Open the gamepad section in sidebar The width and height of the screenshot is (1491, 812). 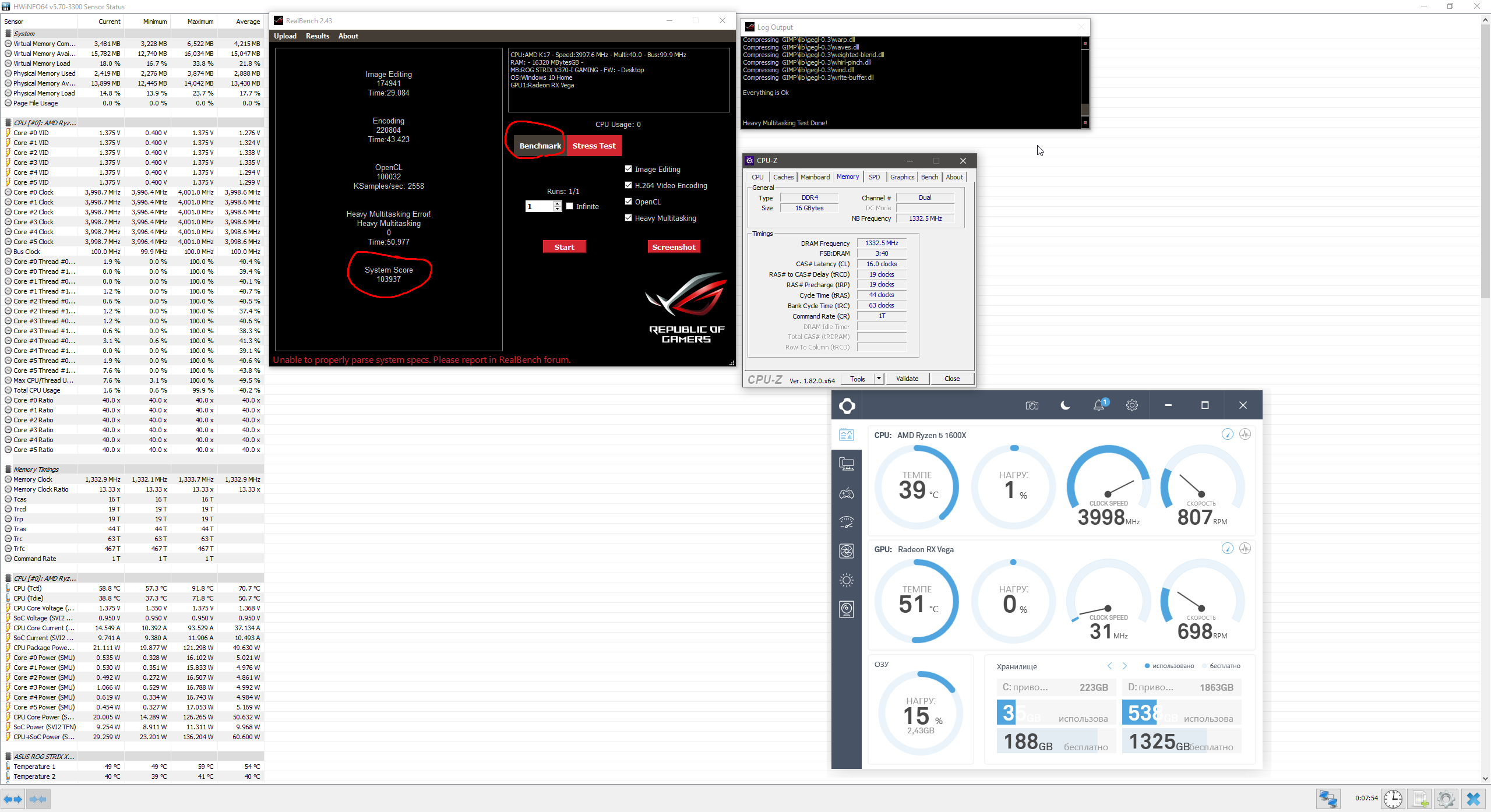point(847,494)
